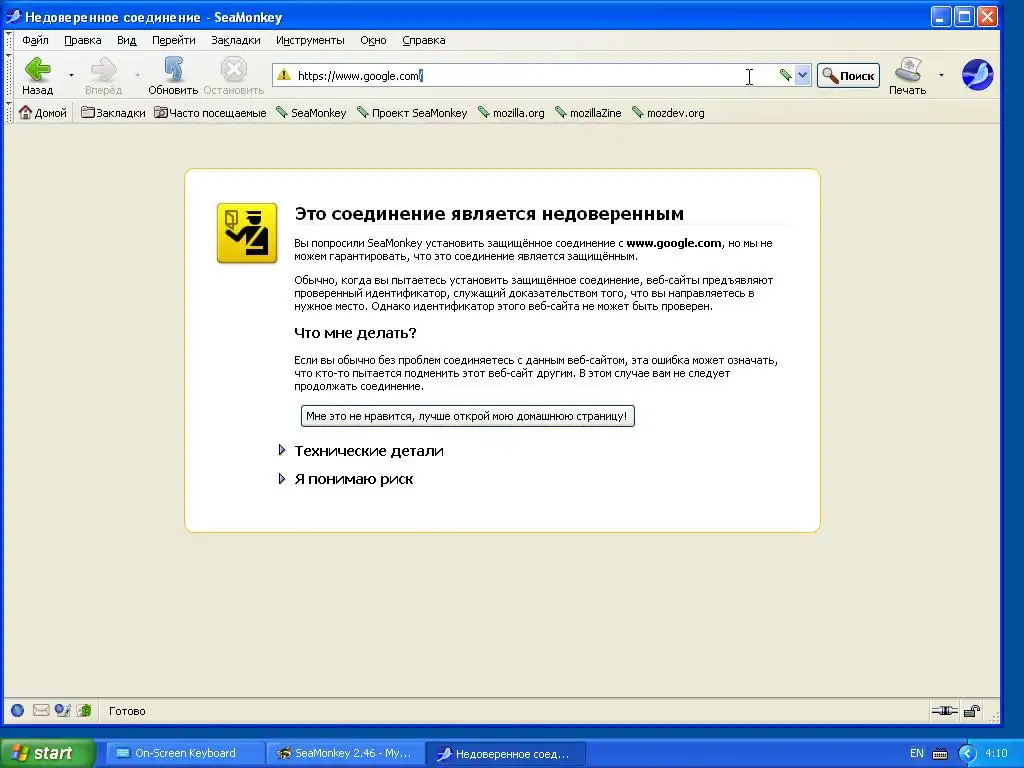Viewport: 1024px width, 768px height.
Task: Open the Перейти menu
Action: [x=174, y=40]
